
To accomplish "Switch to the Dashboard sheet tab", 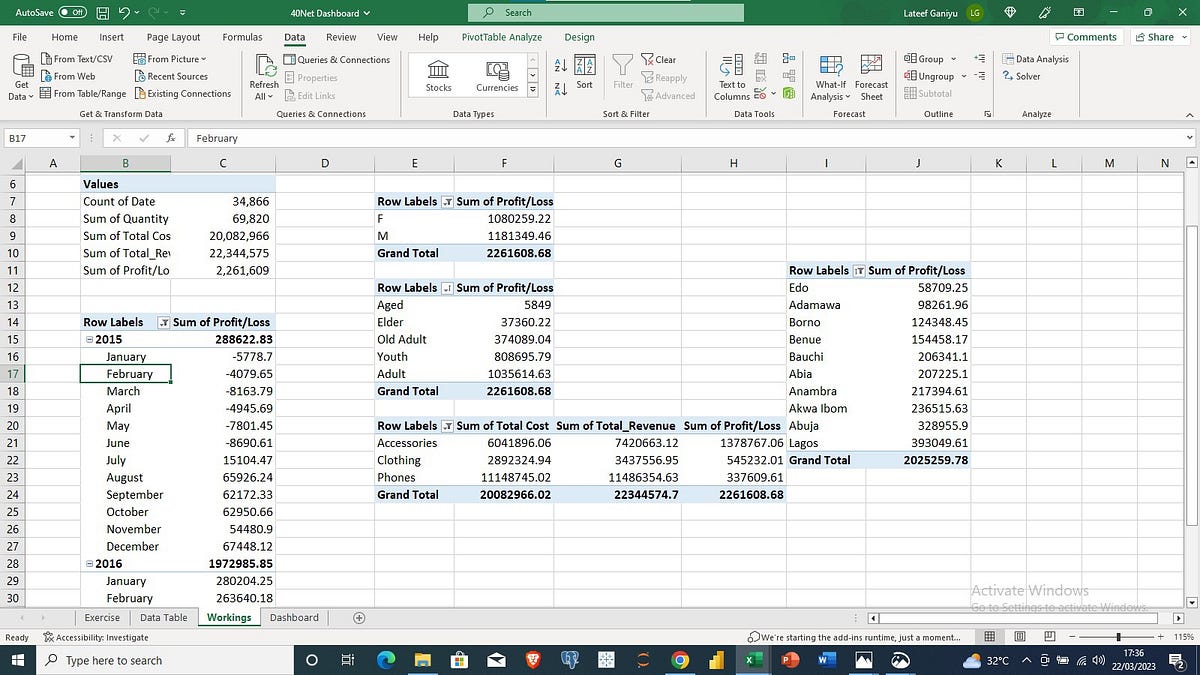I will pos(294,617).
